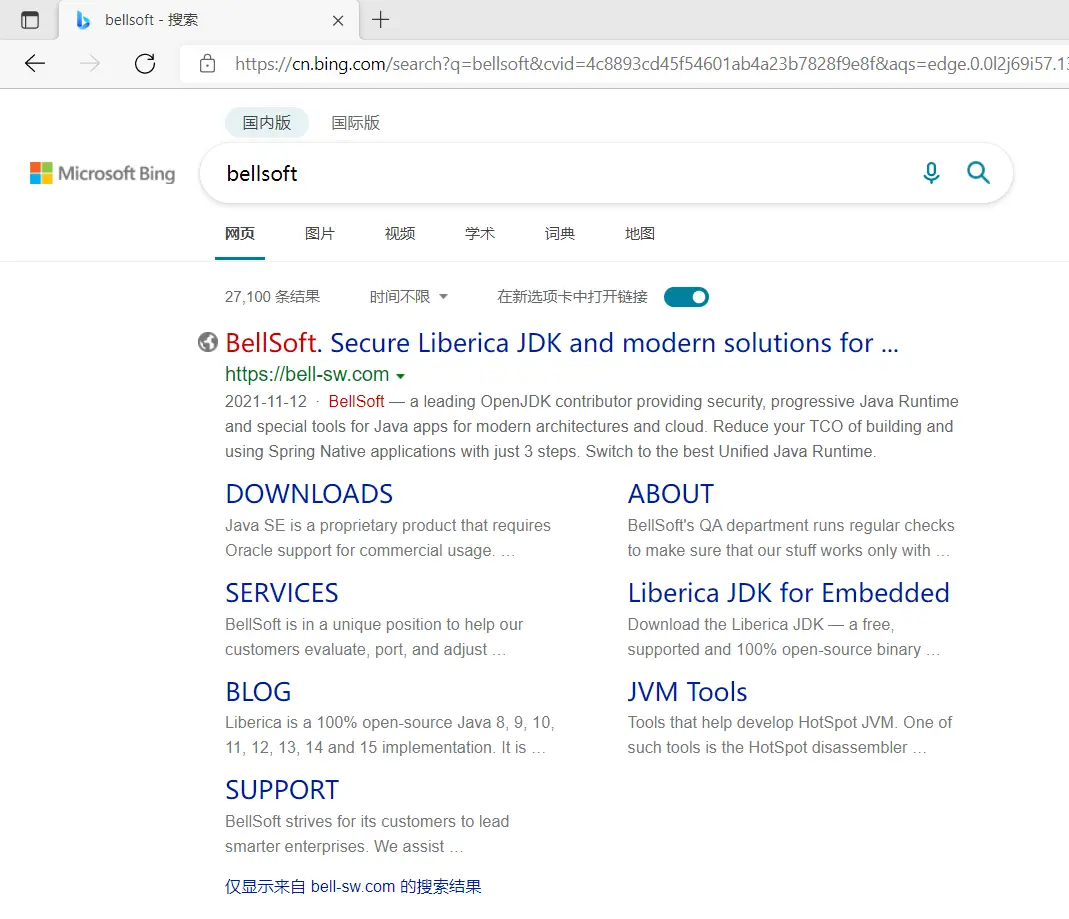The height and width of the screenshot is (919, 1069).
Task: Click the voice search microphone icon
Action: coord(931,172)
